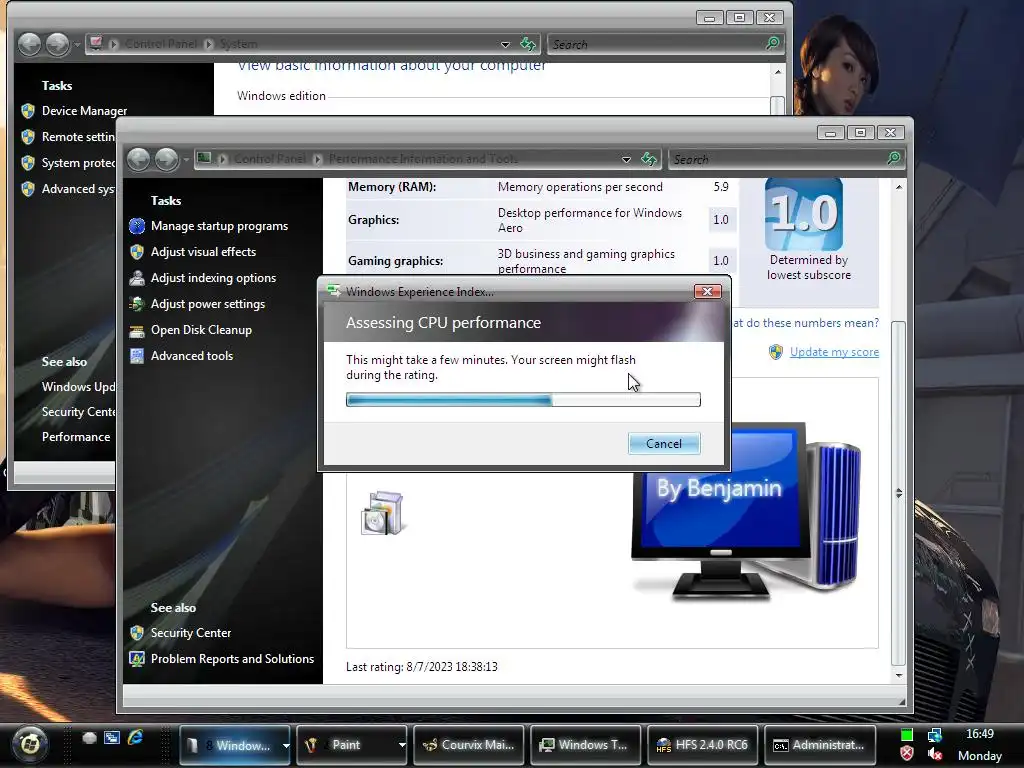
Task: Refresh the Performance Information and Tools window
Action: [648, 159]
